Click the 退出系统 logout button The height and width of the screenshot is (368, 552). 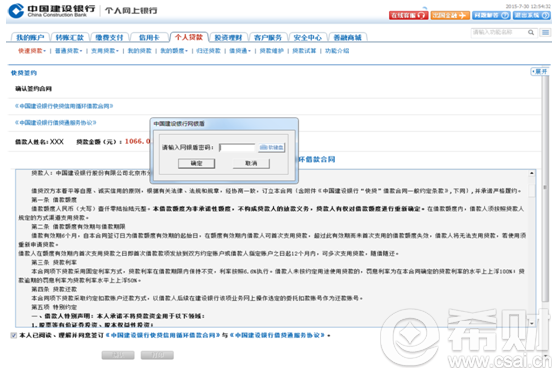coord(532,15)
